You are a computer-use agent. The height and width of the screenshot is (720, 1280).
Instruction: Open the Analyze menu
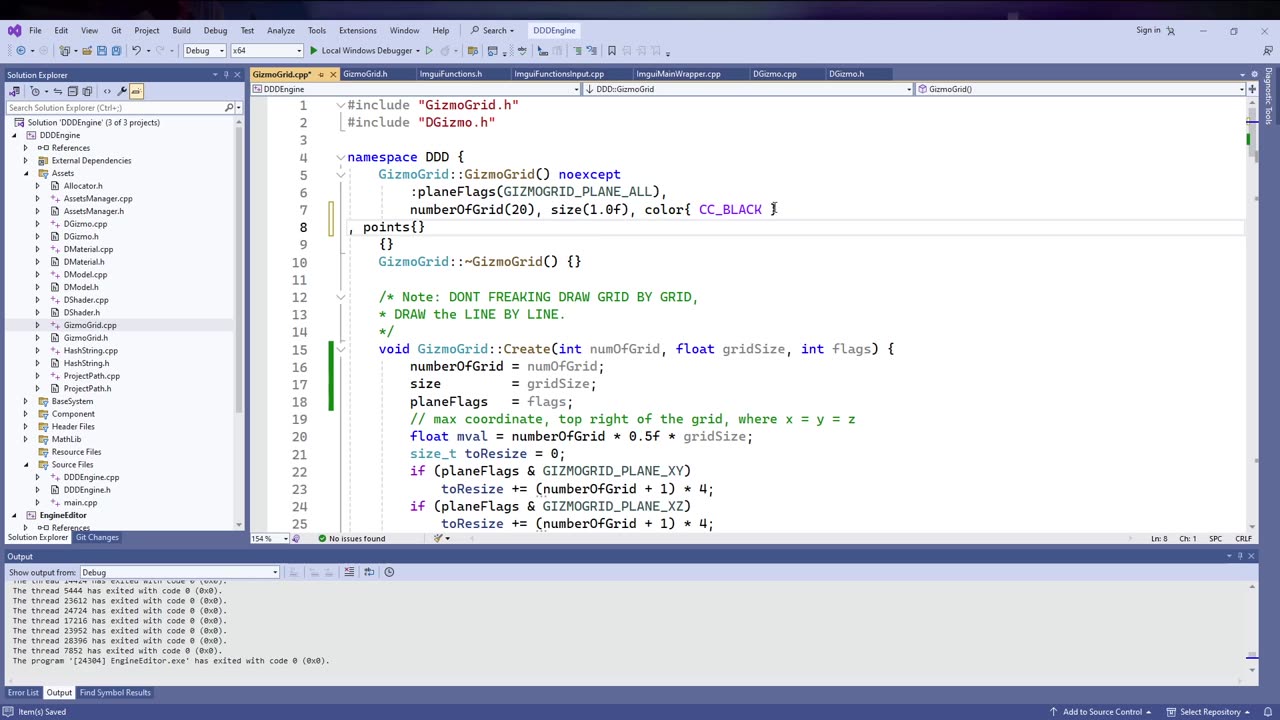coord(281,30)
